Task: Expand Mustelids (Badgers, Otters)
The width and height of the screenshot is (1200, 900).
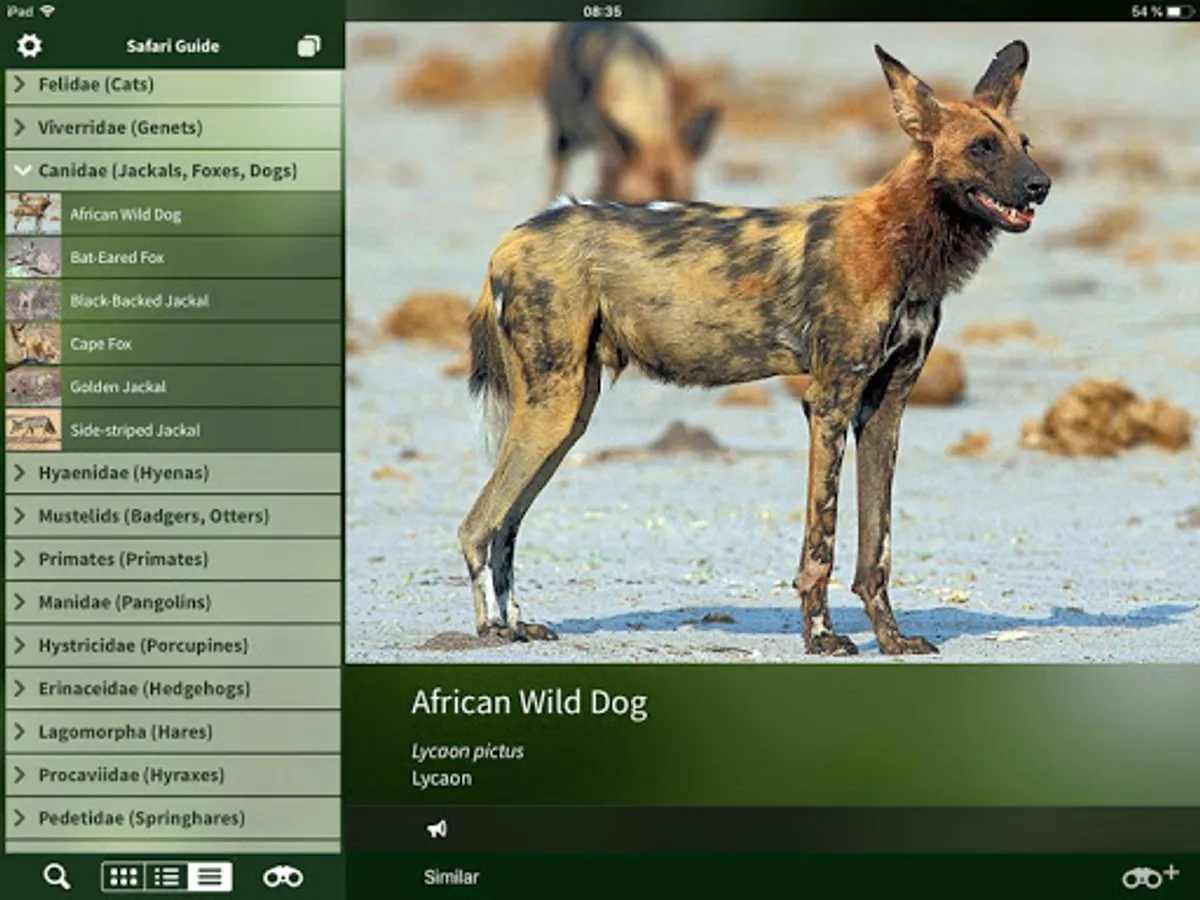Action: (x=173, y=516)
